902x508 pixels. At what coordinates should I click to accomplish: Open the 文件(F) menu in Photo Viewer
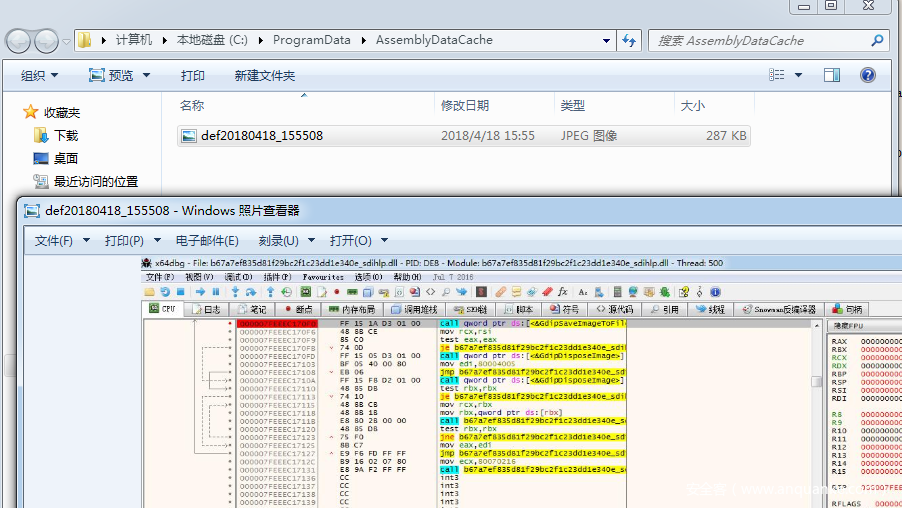pyautogui.click(x=62, y=241)
